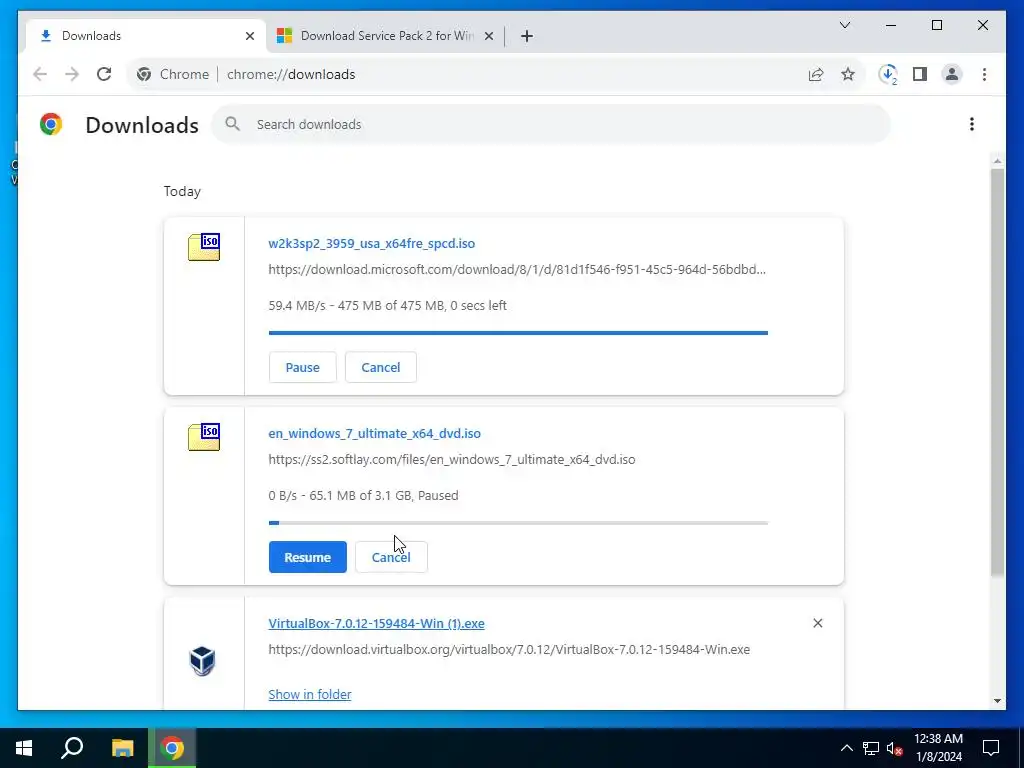
Task: Open the Downloads page more actions menu
Action: [972, 124]
